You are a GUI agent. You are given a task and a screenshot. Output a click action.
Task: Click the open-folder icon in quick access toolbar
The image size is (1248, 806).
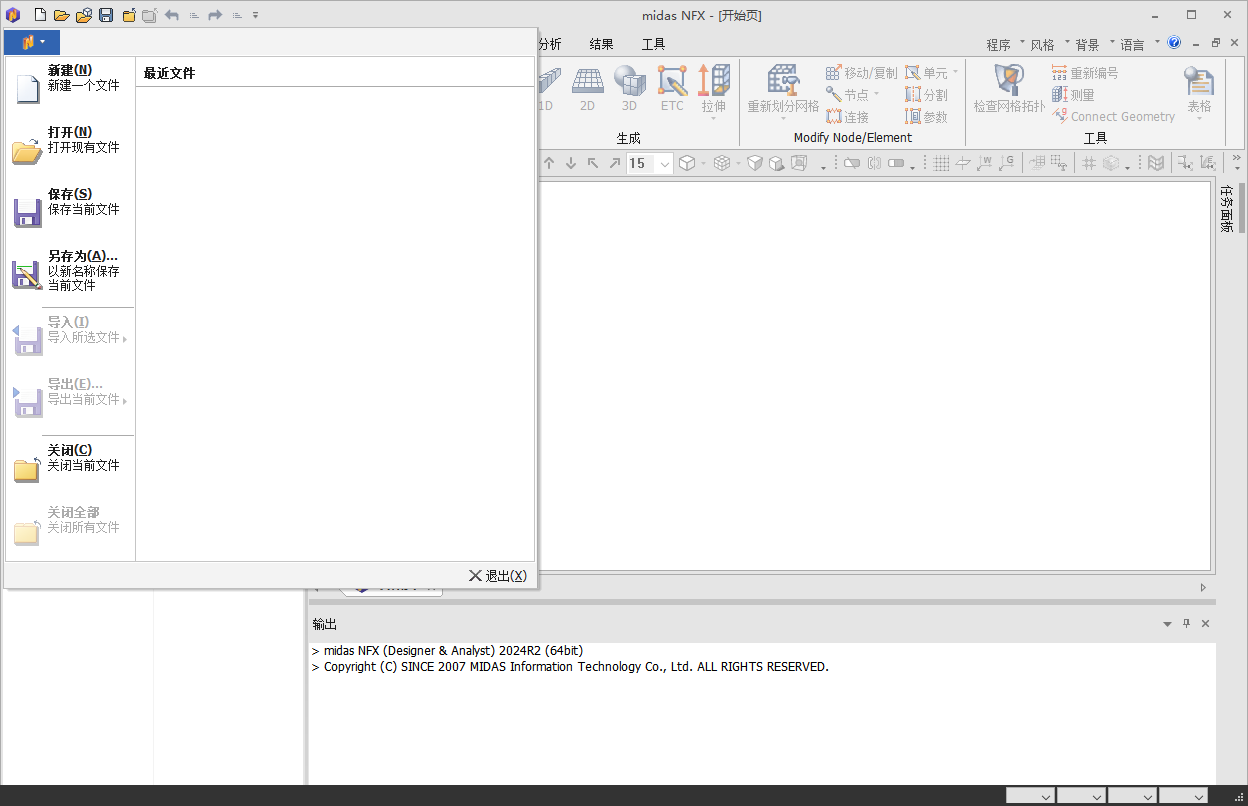coord(61,15)
